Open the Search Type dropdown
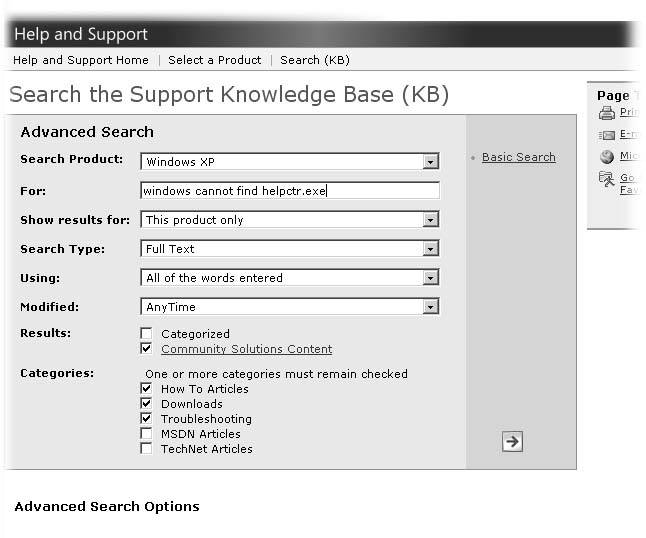 [x=430, y=249]
